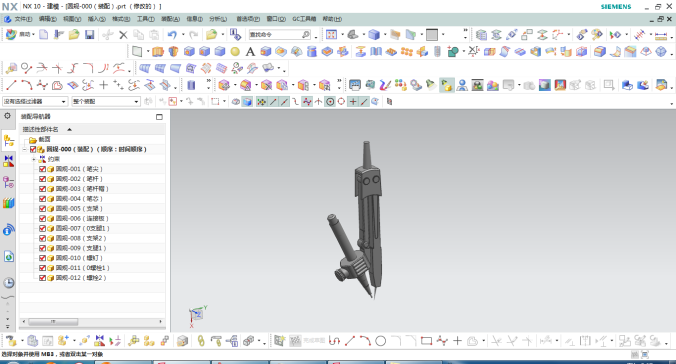The width and height of the screenshot is (676, 364).
Task: Uncheck the 圆规-006 component checkbox
Action: pyautogui.click(x=42, y=219)
